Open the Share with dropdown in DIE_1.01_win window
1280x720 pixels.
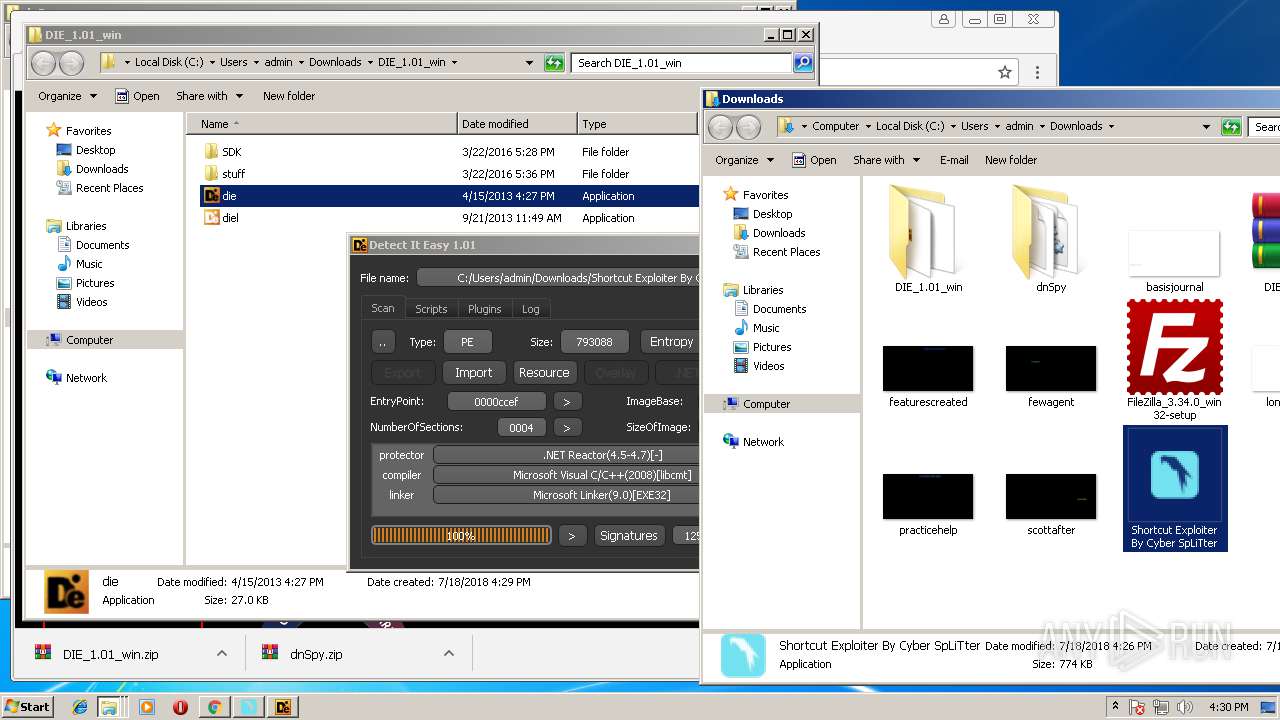tap(209, 96)
